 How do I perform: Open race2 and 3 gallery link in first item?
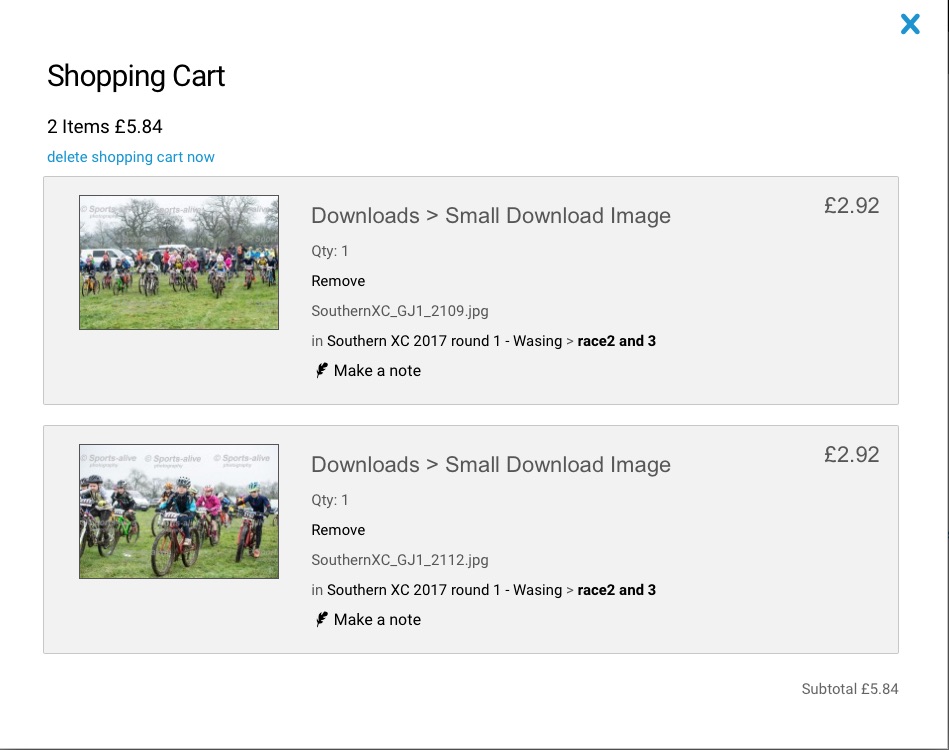pos(616,341)
